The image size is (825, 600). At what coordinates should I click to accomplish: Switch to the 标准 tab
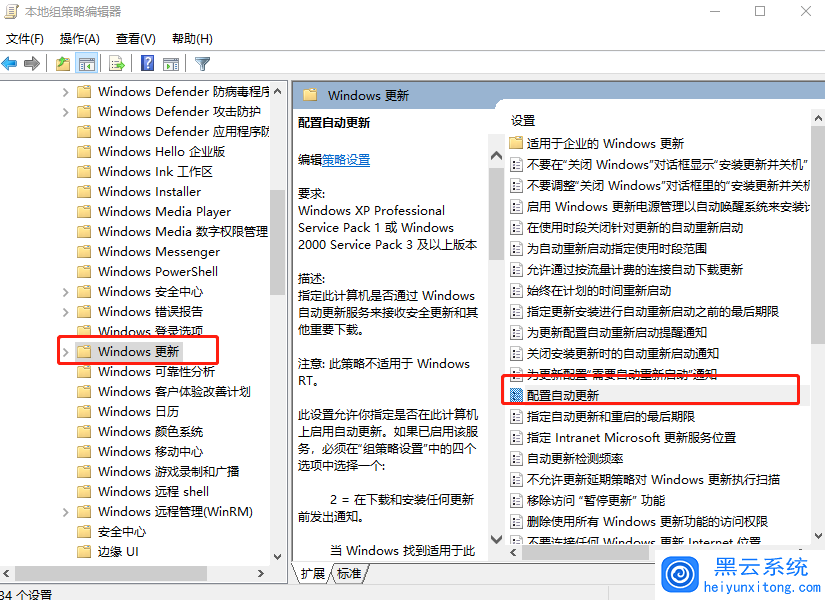[349, 573]
